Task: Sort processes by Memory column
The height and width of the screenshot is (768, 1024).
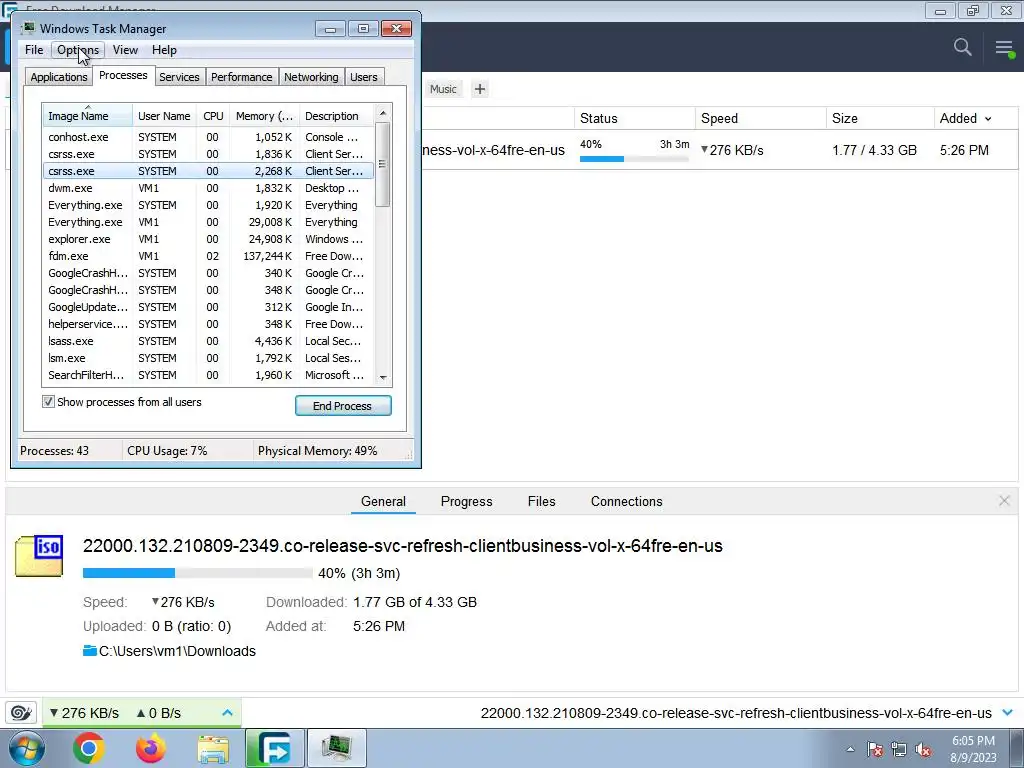Action: point(264,116)
